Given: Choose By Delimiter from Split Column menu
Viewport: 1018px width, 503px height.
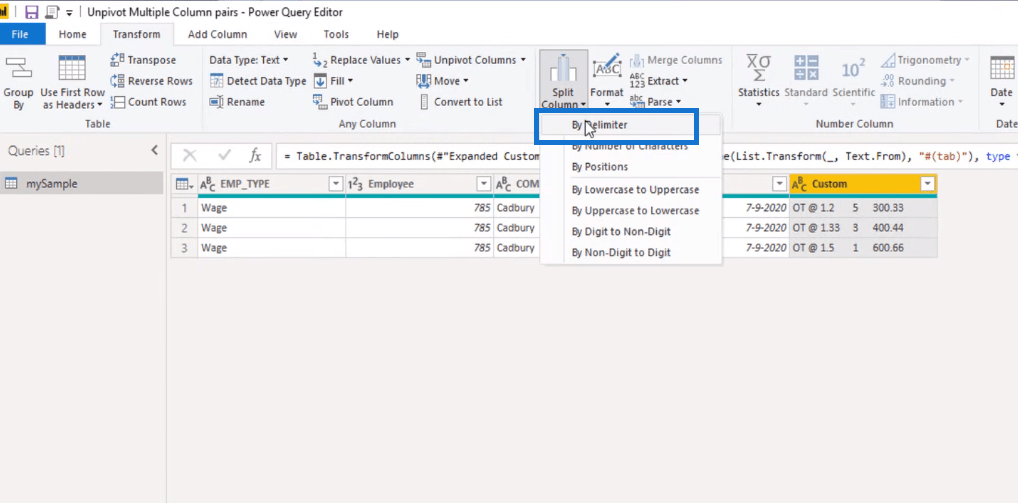Looking at the screenshot, I should click(x=631, y=125).
